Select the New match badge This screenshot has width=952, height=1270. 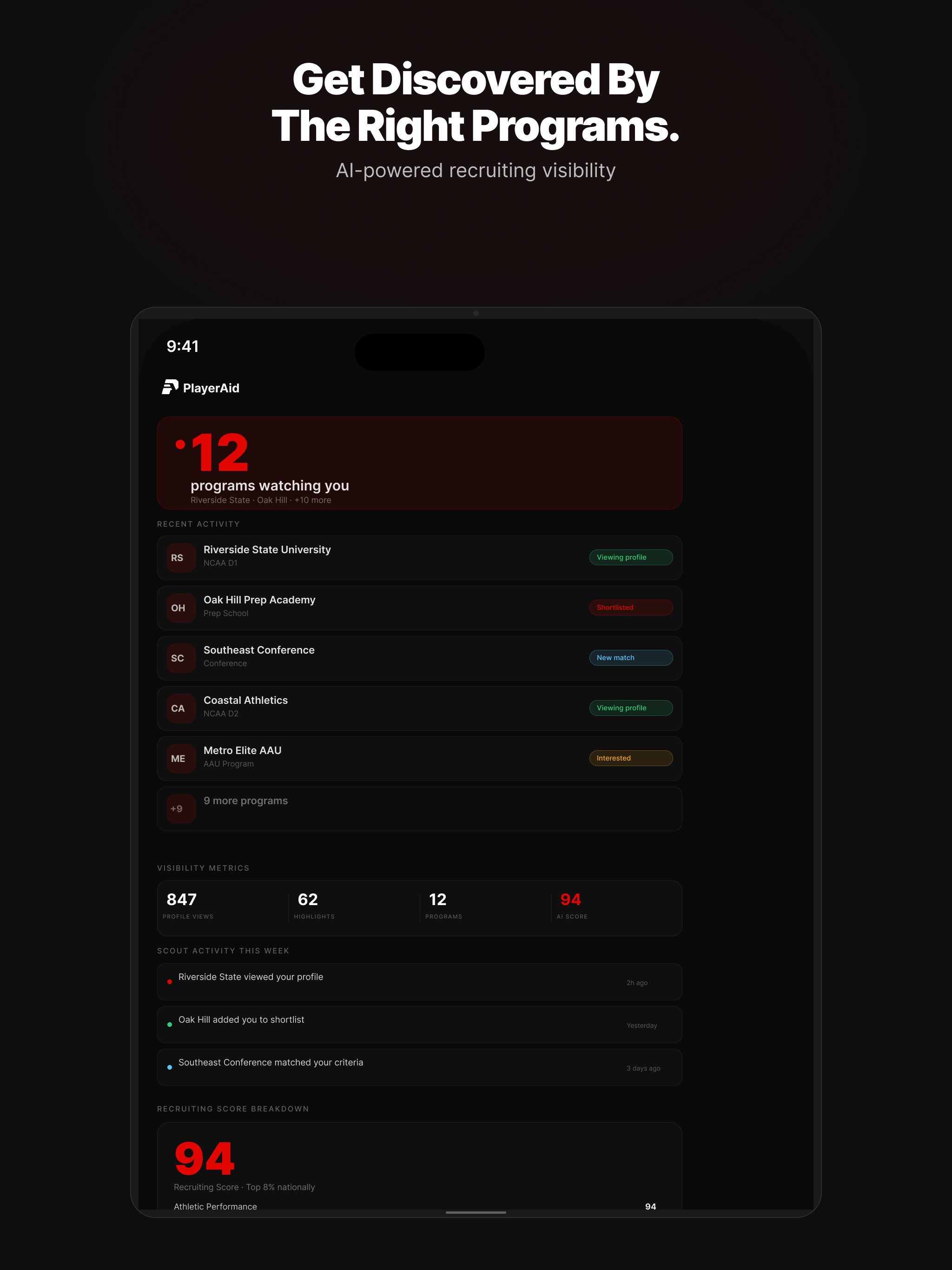tap(631, 658)
